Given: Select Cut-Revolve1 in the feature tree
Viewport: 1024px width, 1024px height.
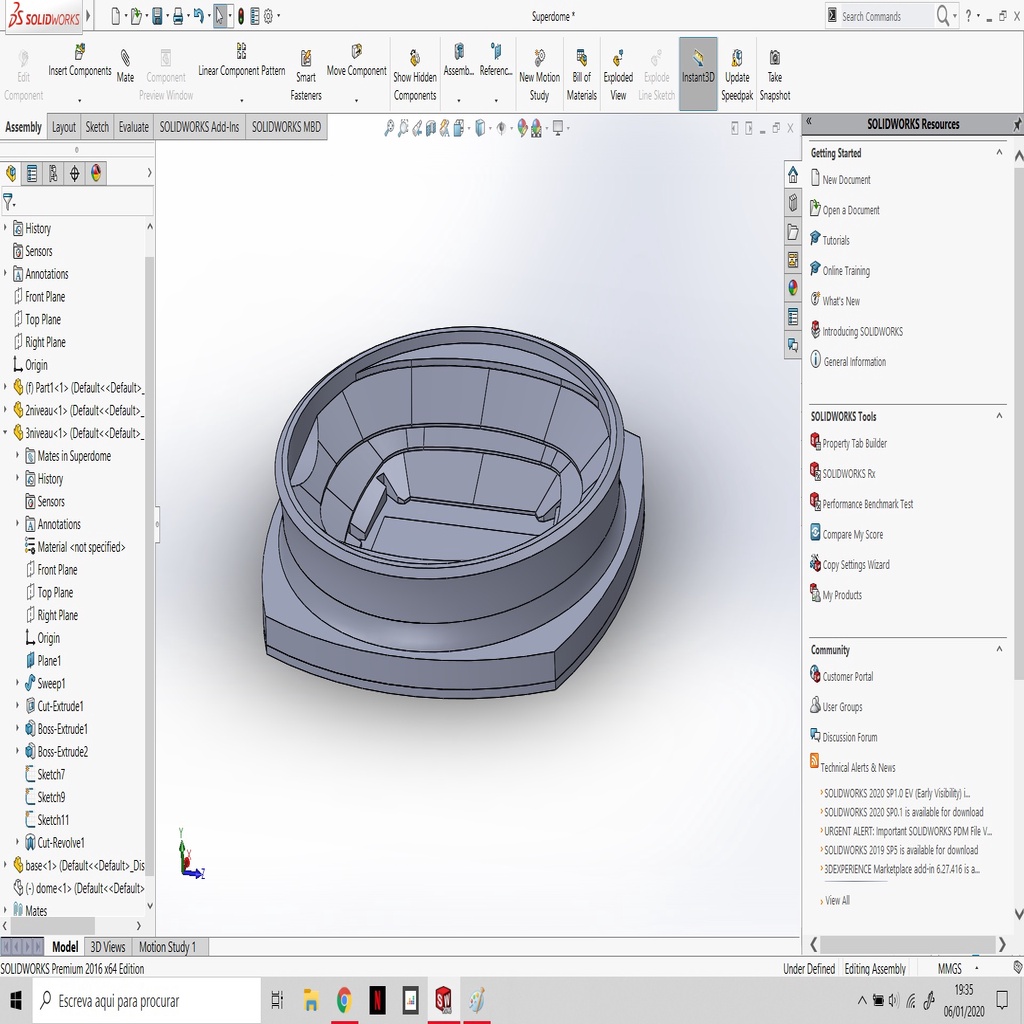Looking at the screenshot, I should 60,843.
